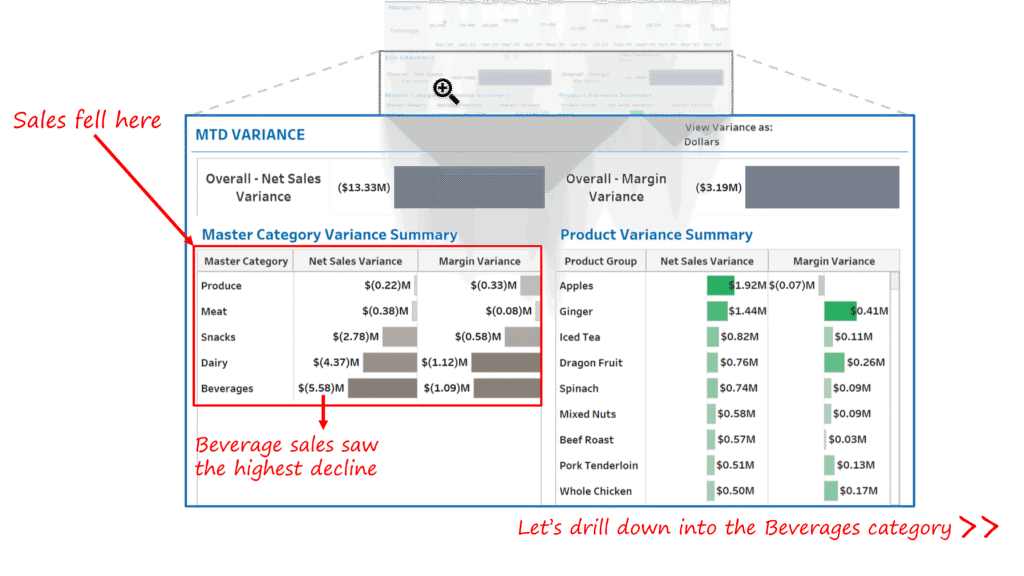Select the Whole Chicken product row

(x=723, y=490)
